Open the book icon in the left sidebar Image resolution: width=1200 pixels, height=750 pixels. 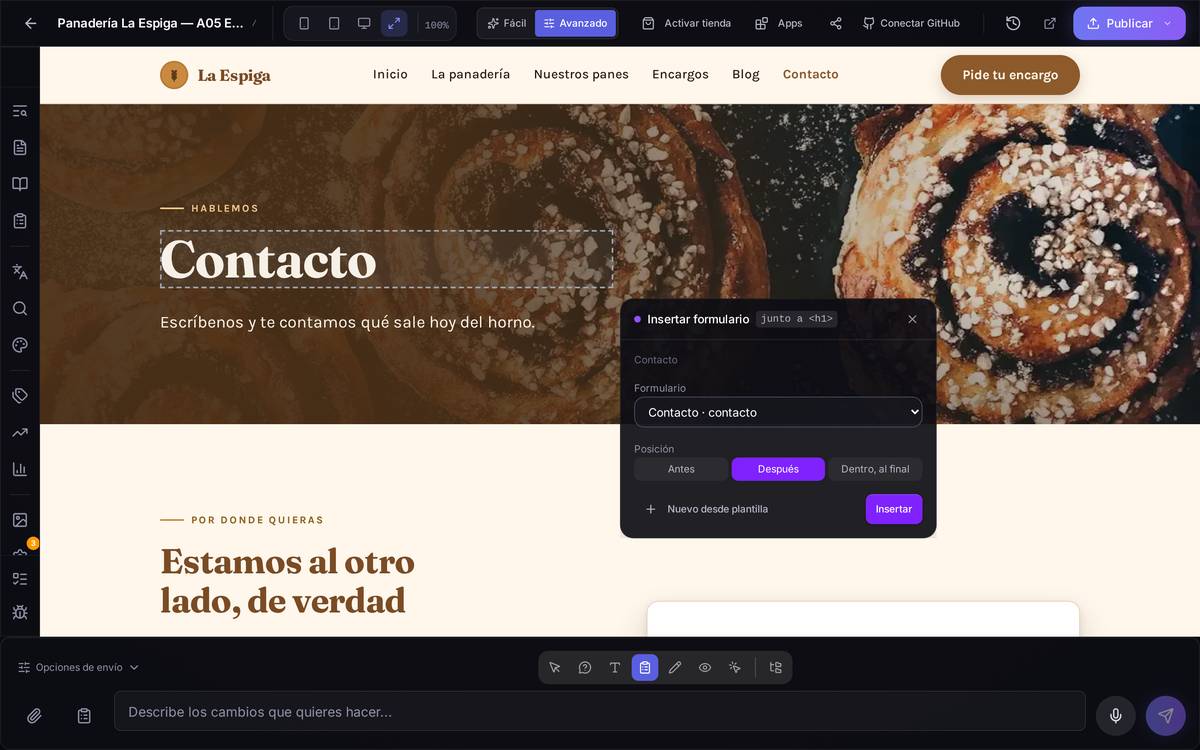20,184
